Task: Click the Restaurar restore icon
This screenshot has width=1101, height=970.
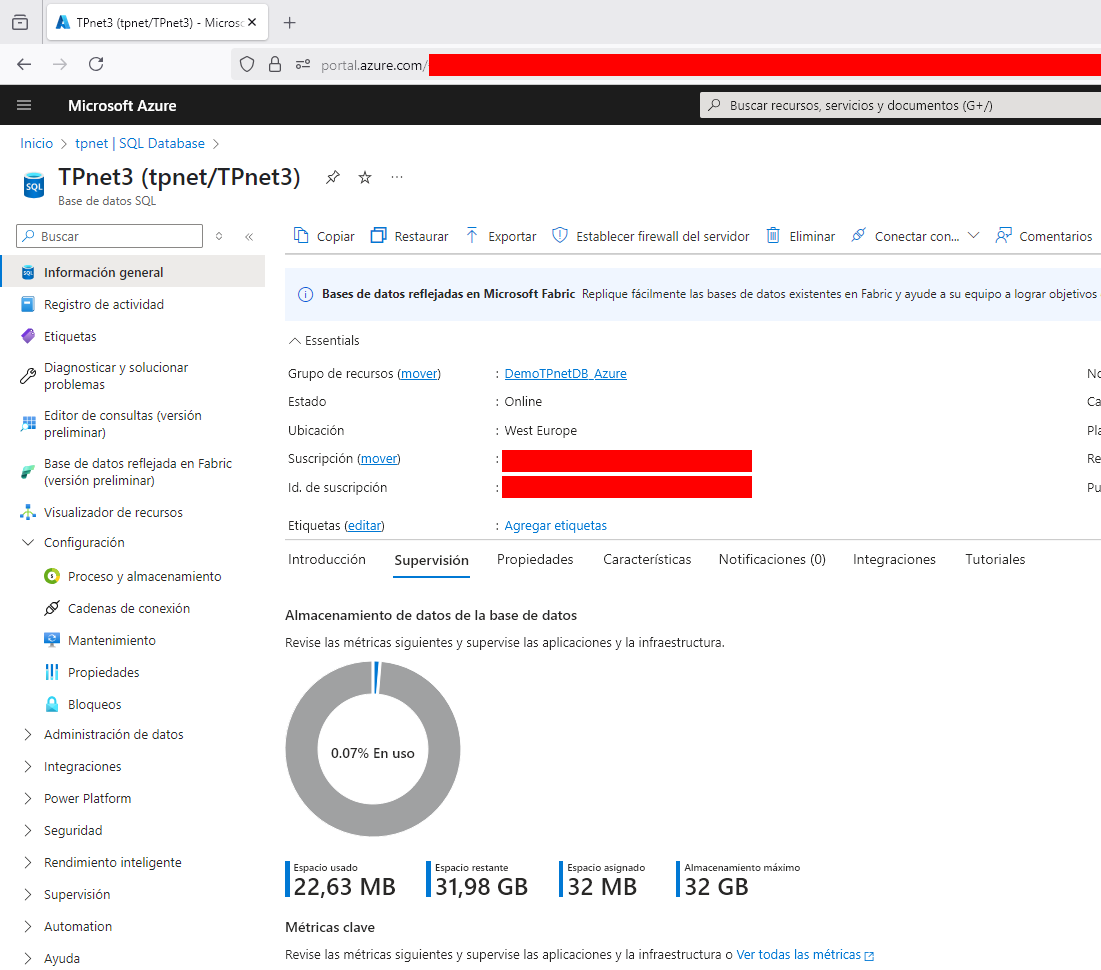Action: [x=378, y=235]
